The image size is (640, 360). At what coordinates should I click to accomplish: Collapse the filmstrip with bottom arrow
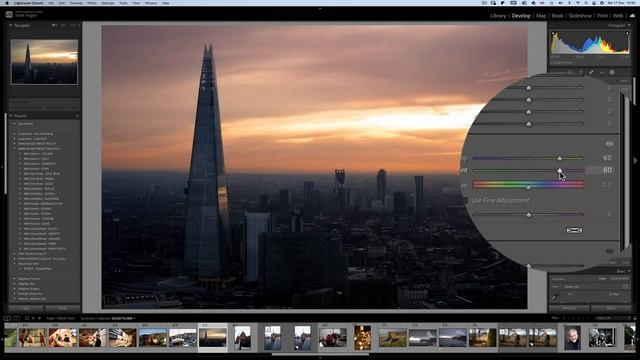(320, 358)
